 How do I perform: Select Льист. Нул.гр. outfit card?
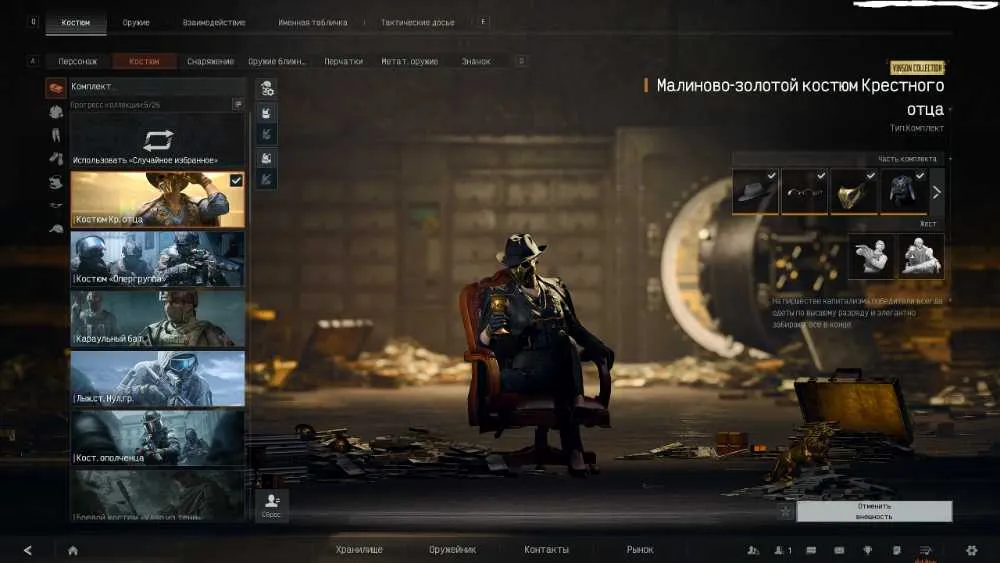[x=158, y=378]
